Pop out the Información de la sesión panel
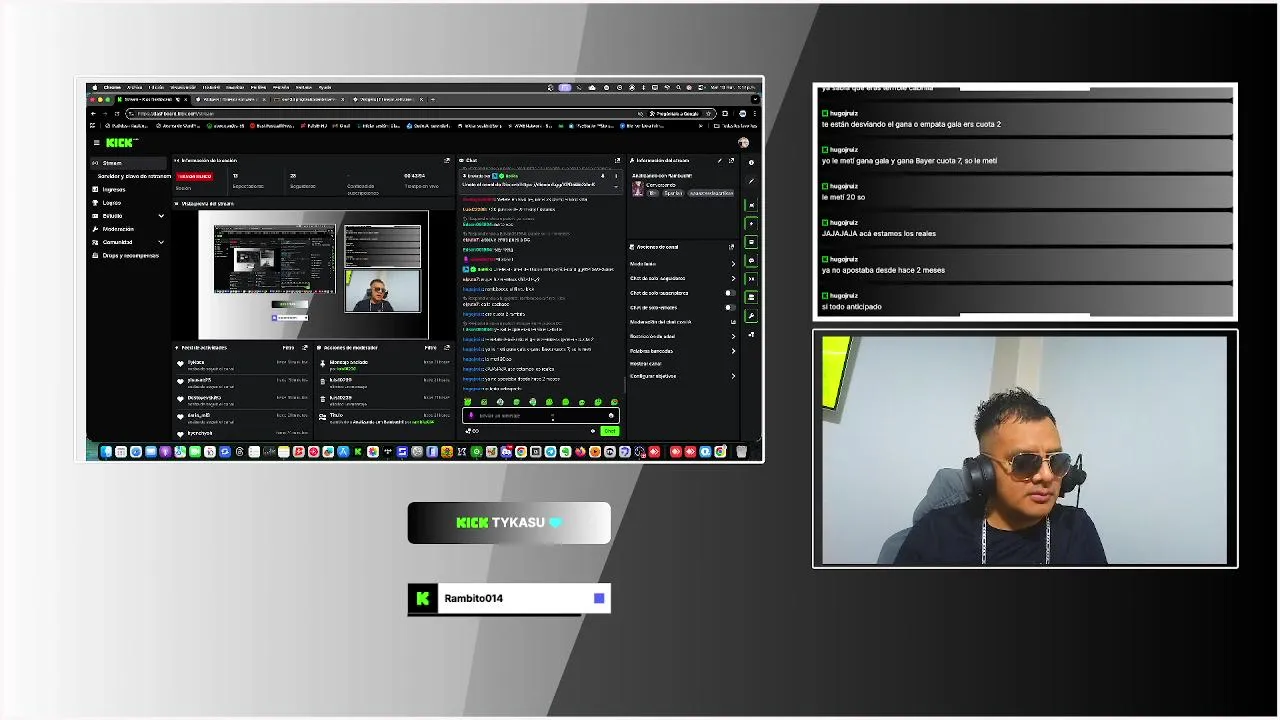Viewport: 1280px width, 720px height. click(x=447, y=160)
